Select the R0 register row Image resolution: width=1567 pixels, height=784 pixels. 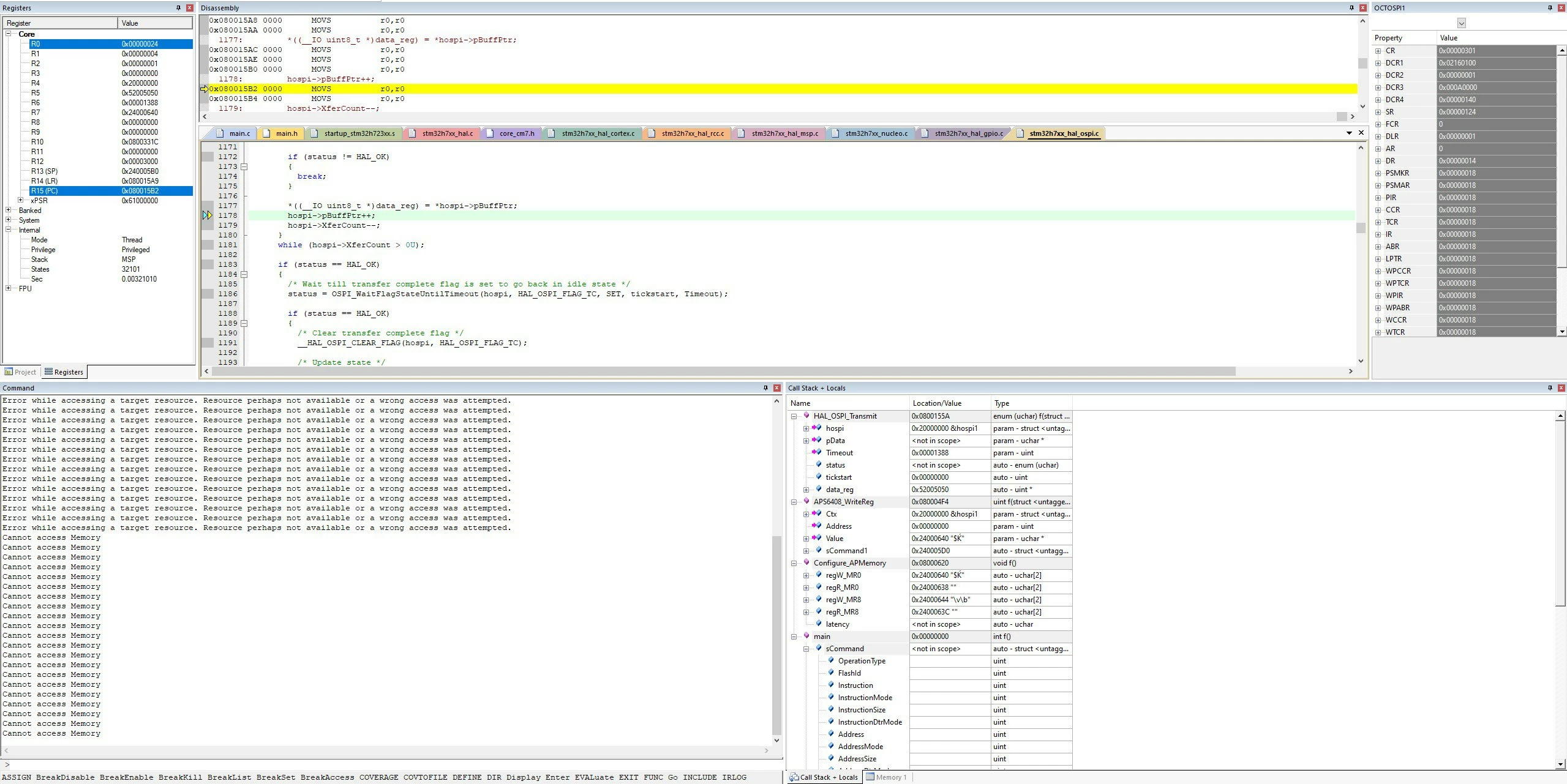click(x=111, y=44)
